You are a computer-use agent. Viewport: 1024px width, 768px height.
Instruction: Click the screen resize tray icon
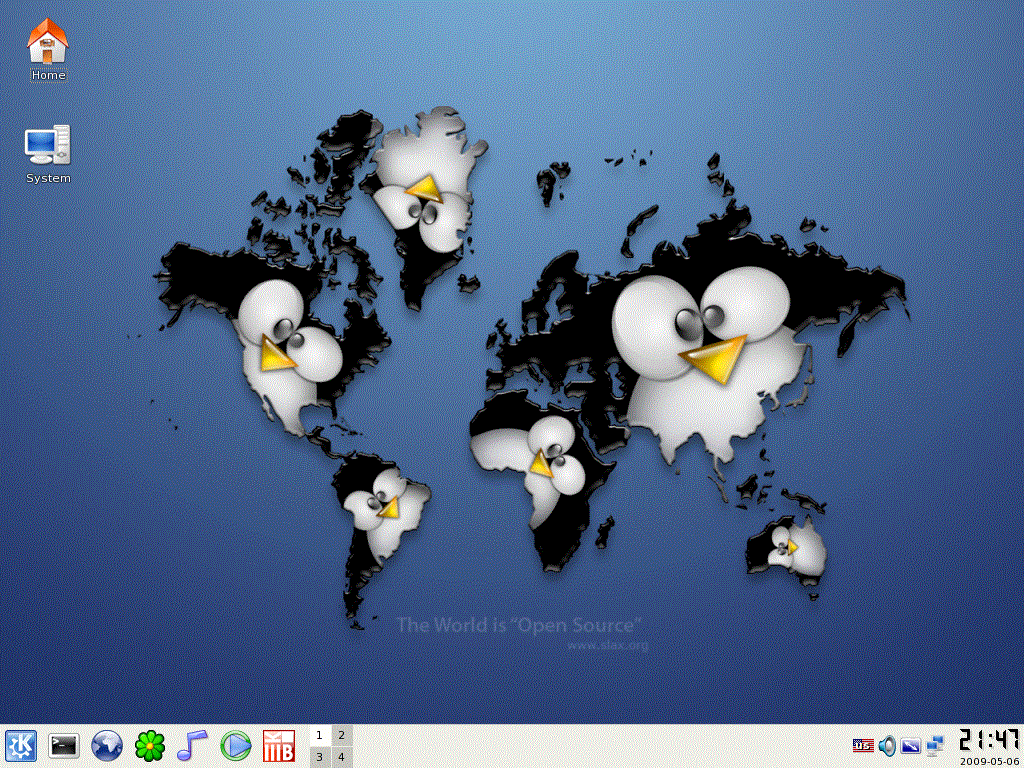click(911, 745)
